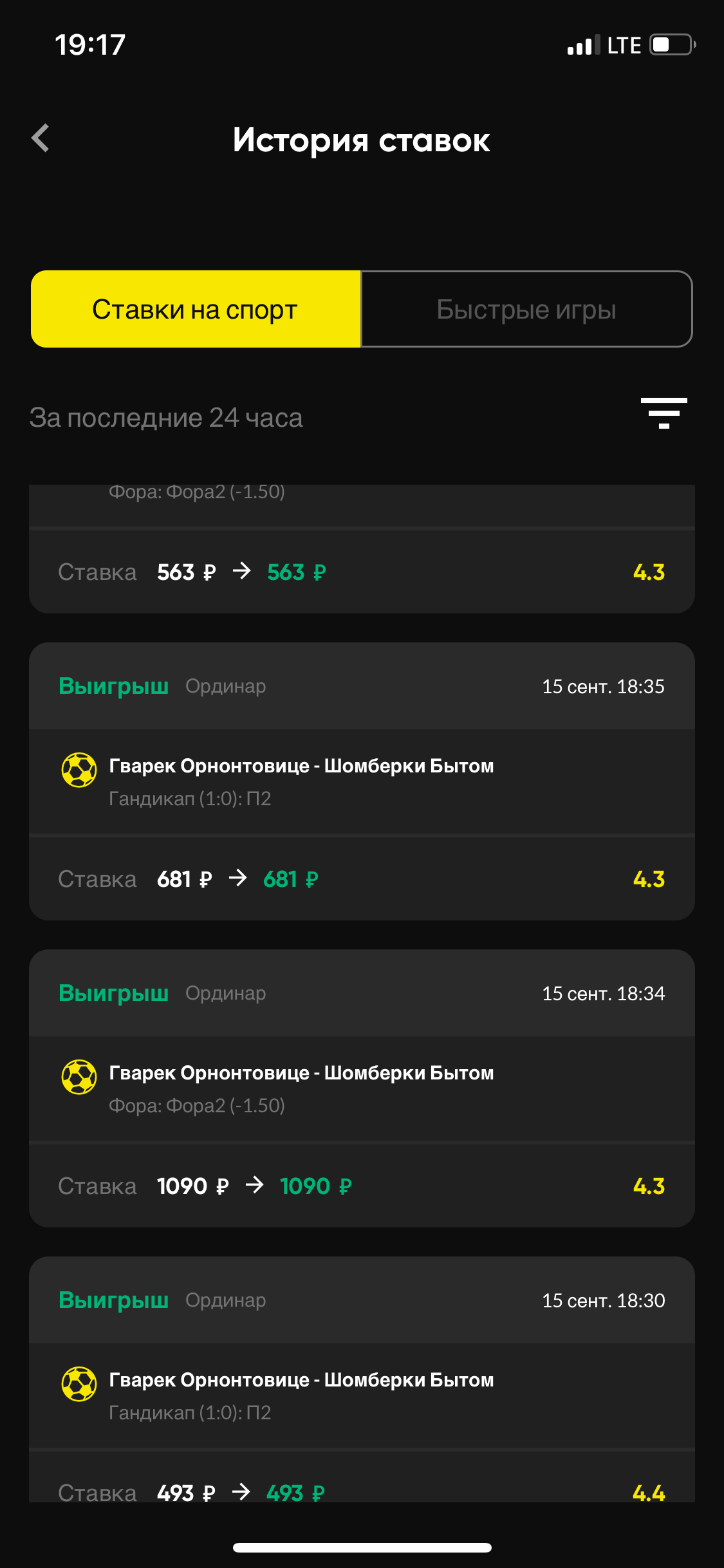
Task: Tap the arrow next to 1090 ₽ stake
Action: tap(255, 1185)
